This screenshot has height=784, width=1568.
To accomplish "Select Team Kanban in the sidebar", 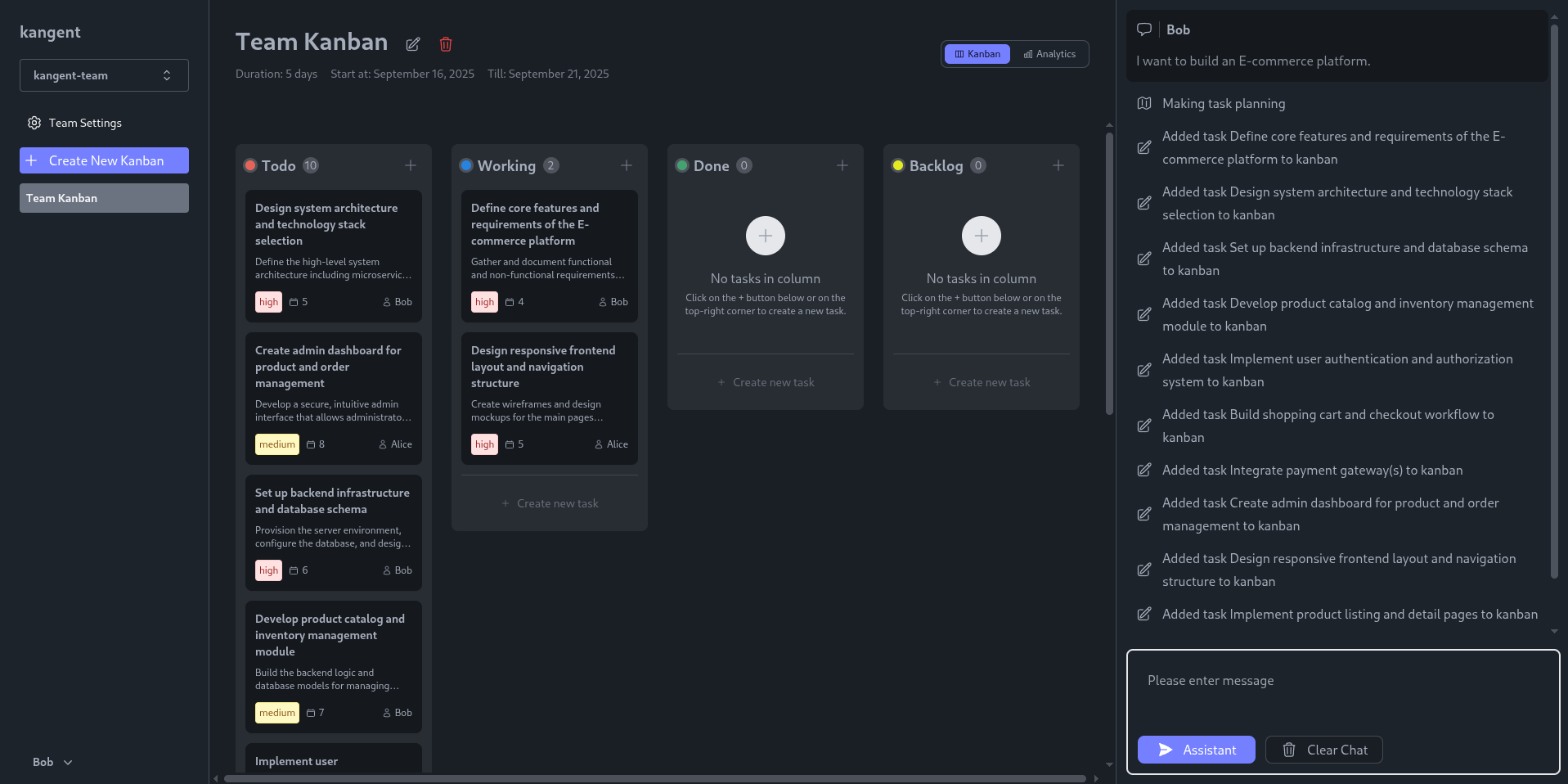I will pos(104,198).
